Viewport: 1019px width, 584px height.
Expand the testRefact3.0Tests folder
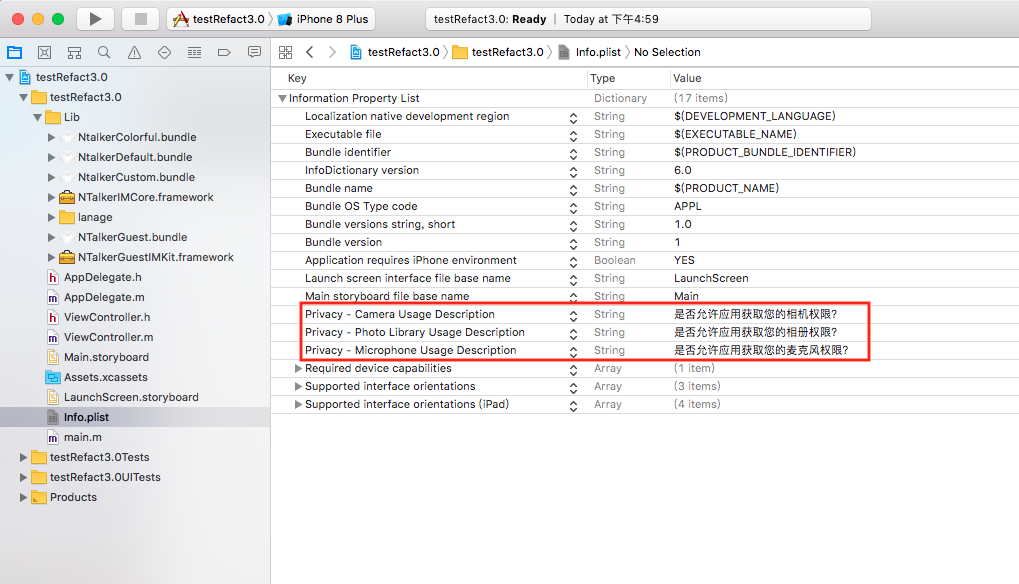pyautogui.click(x=25, y=457)
